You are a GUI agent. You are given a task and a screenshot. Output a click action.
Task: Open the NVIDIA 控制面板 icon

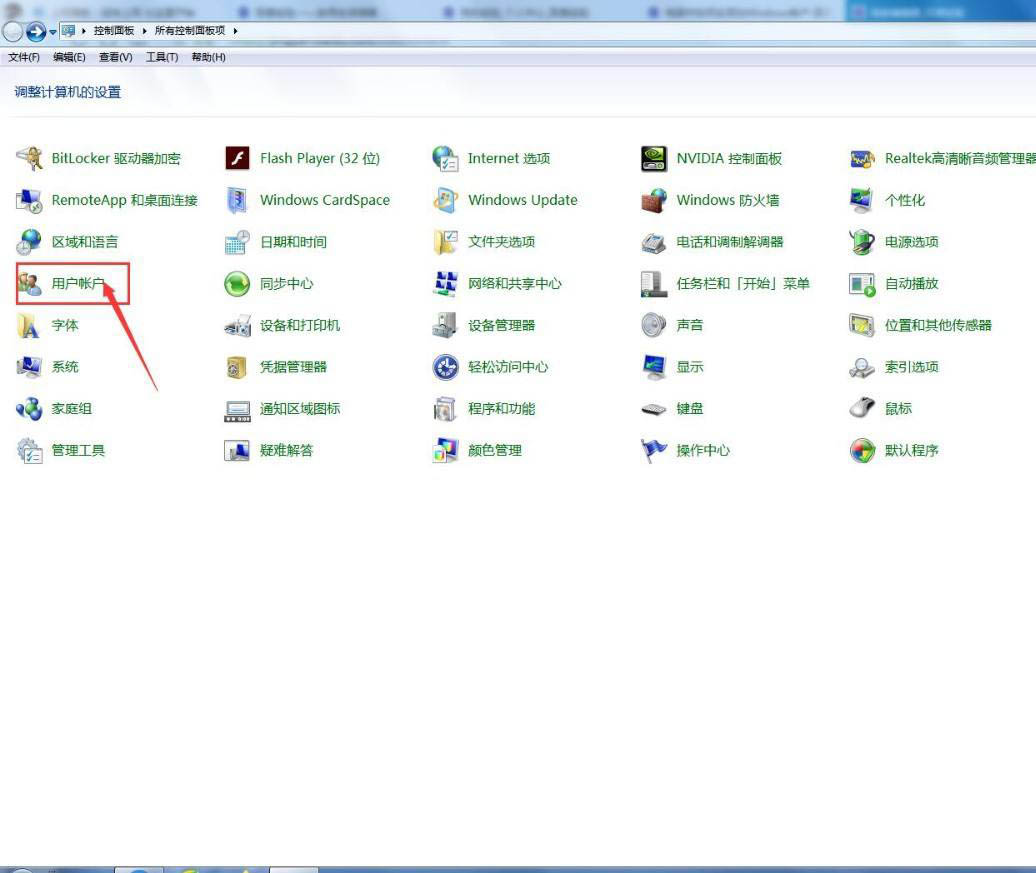point(654,159)
